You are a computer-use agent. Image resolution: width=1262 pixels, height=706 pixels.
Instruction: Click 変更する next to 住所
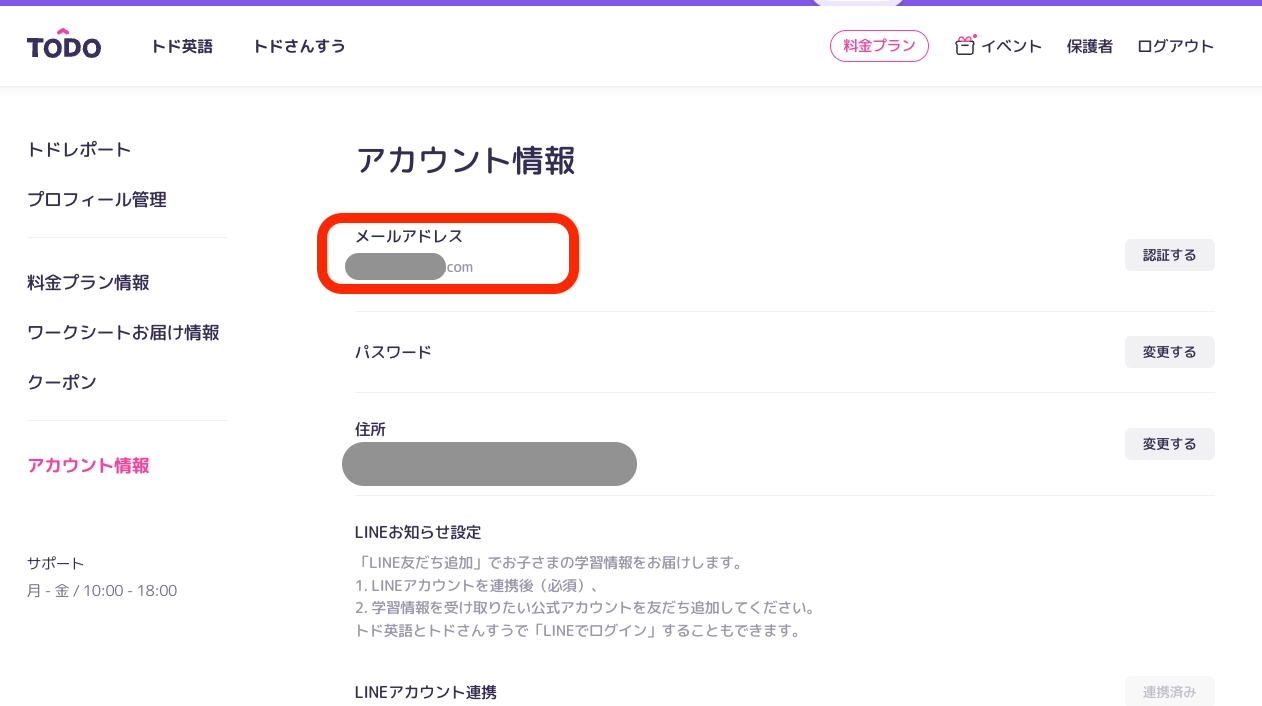point(1169,444)
